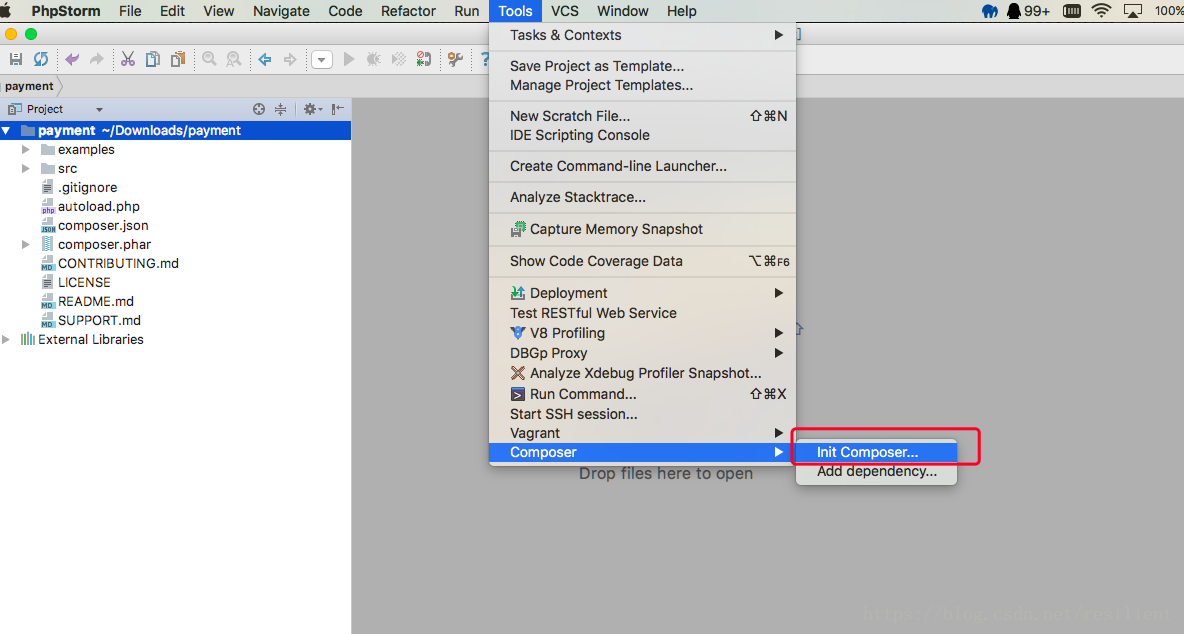Choose Save Project as Template...
The image size is (1184, 634).
pos(643,66)
